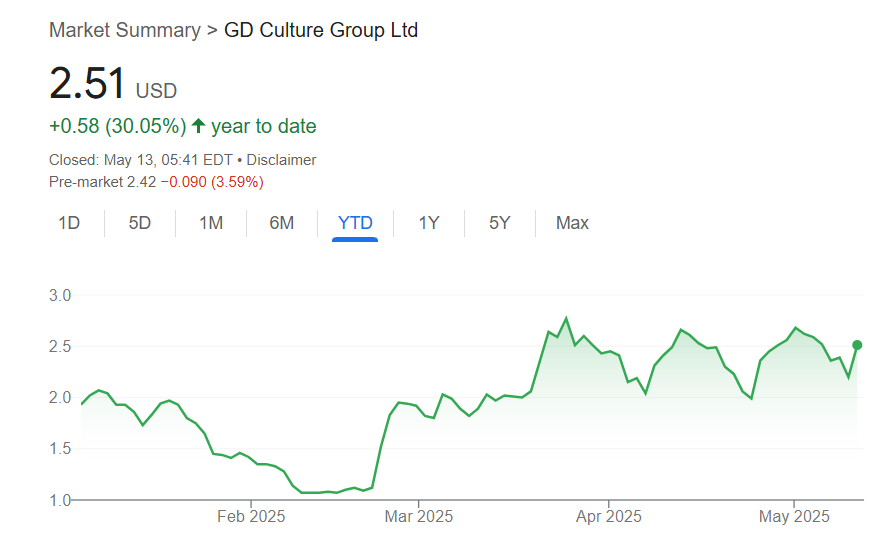Click the late-March price peak on chart
Viewport: 871px width, 541px height.
[566, 318]
